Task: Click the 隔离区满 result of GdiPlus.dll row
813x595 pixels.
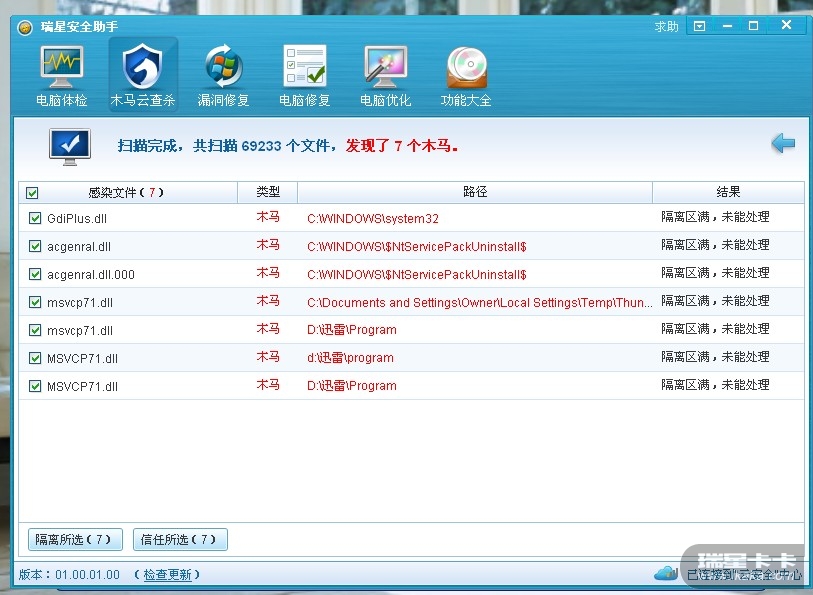Action: (715, 217)
